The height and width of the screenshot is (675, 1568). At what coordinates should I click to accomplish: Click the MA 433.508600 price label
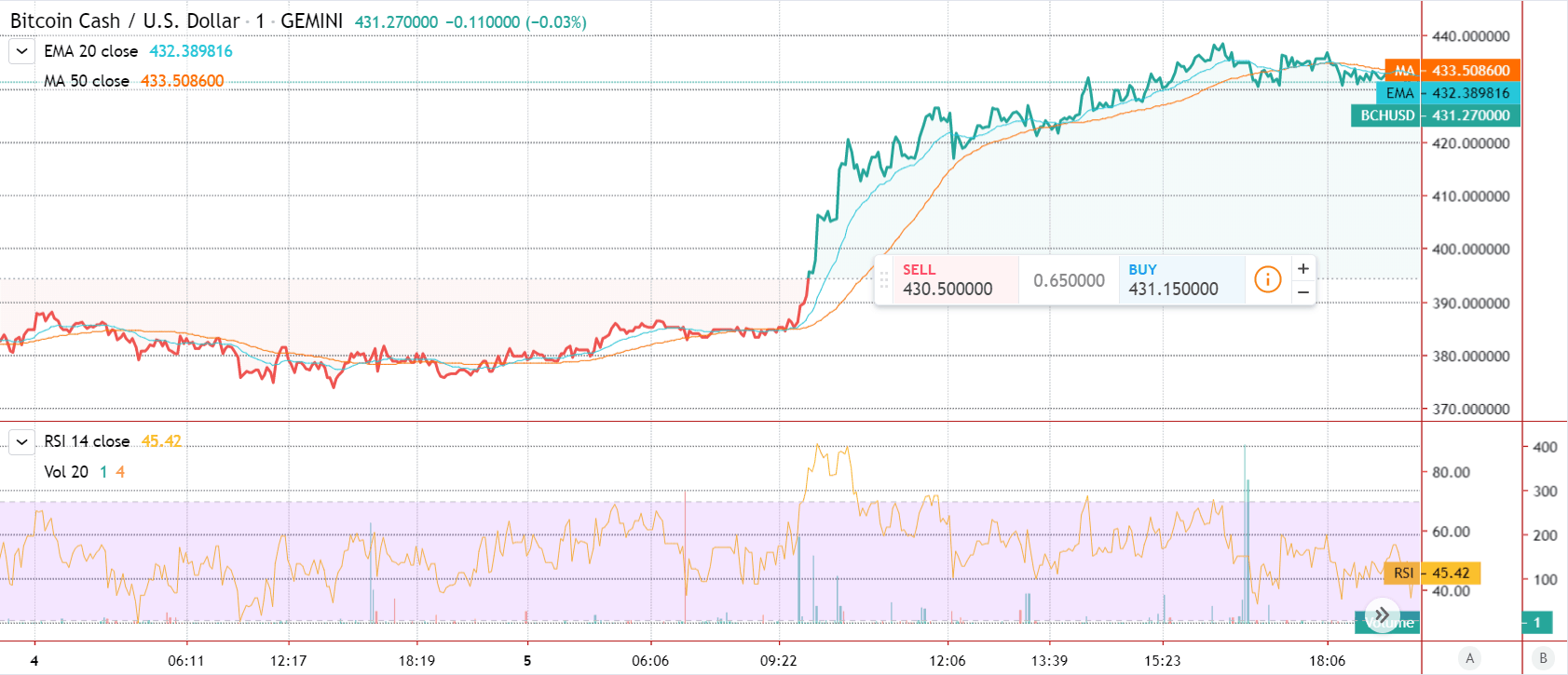tap(1453, 71)
